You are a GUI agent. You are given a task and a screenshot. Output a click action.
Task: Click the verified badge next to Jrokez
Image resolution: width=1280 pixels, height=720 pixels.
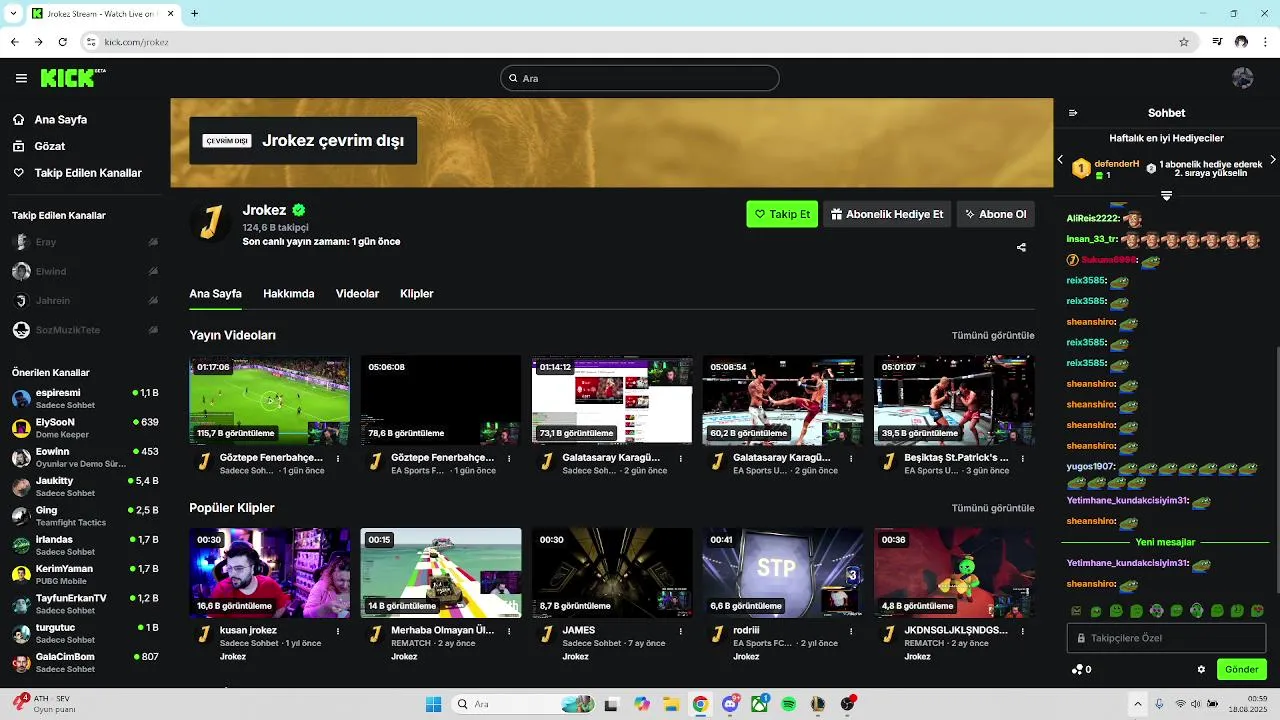click(x=298, y=210)
